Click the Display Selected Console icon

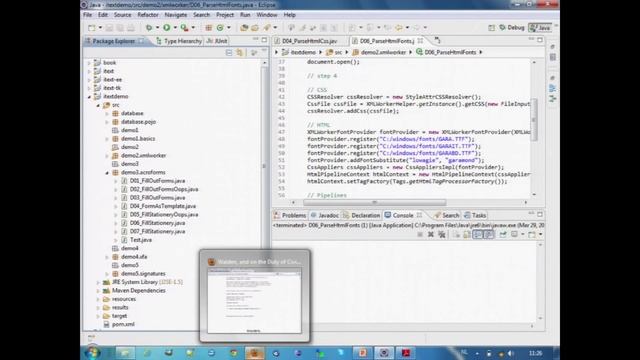click(x=514, y=234)
